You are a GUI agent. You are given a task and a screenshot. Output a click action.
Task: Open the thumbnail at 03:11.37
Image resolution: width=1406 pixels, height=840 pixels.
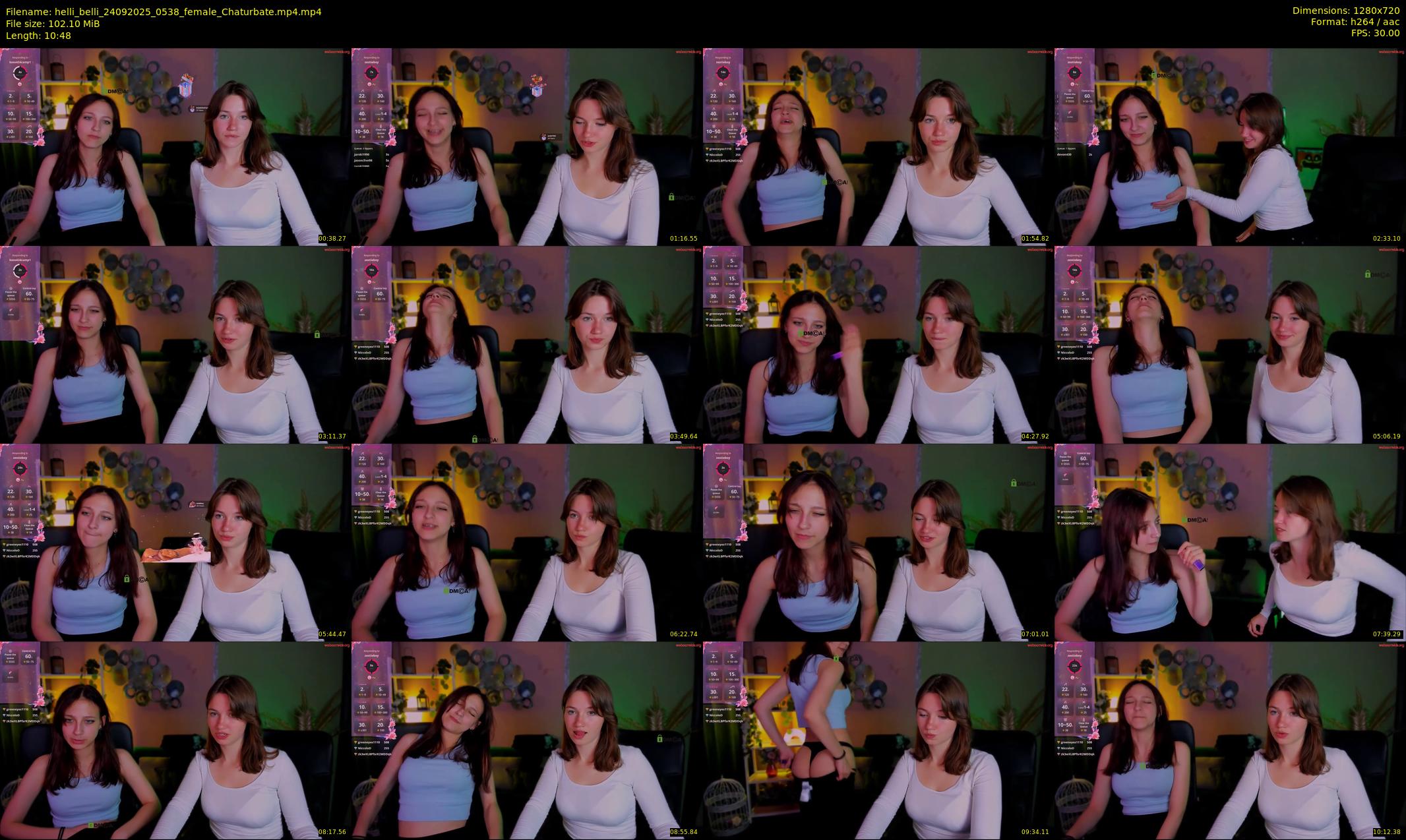coord(175,344)
